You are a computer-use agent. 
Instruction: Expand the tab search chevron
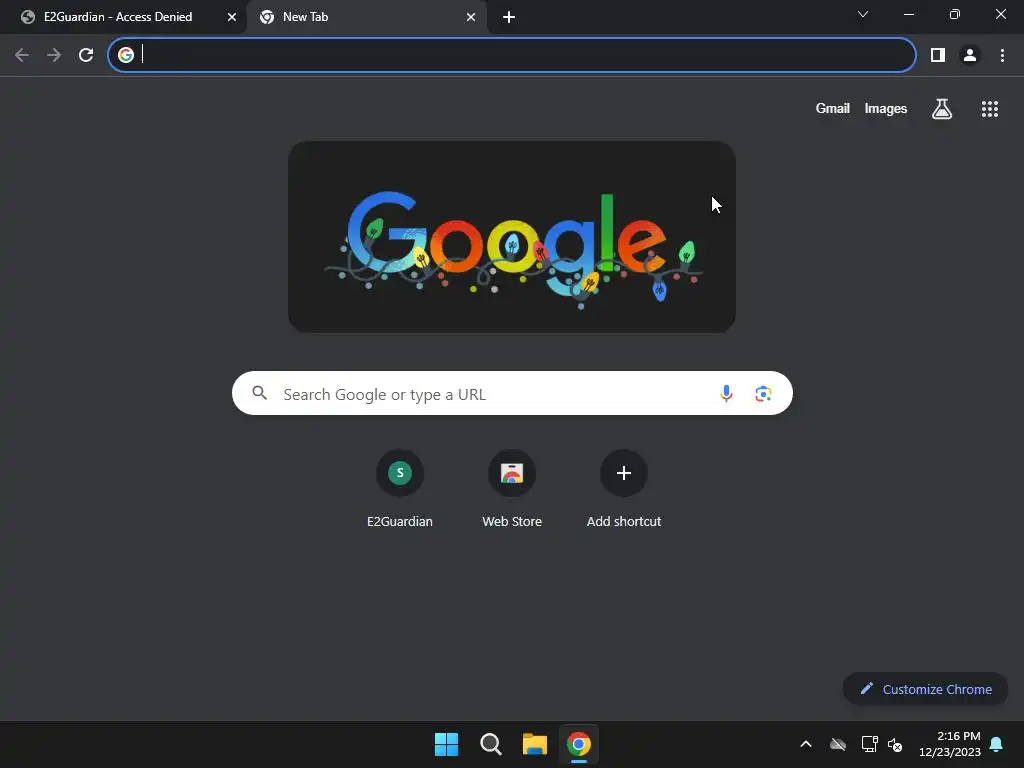tap(863, 14)
